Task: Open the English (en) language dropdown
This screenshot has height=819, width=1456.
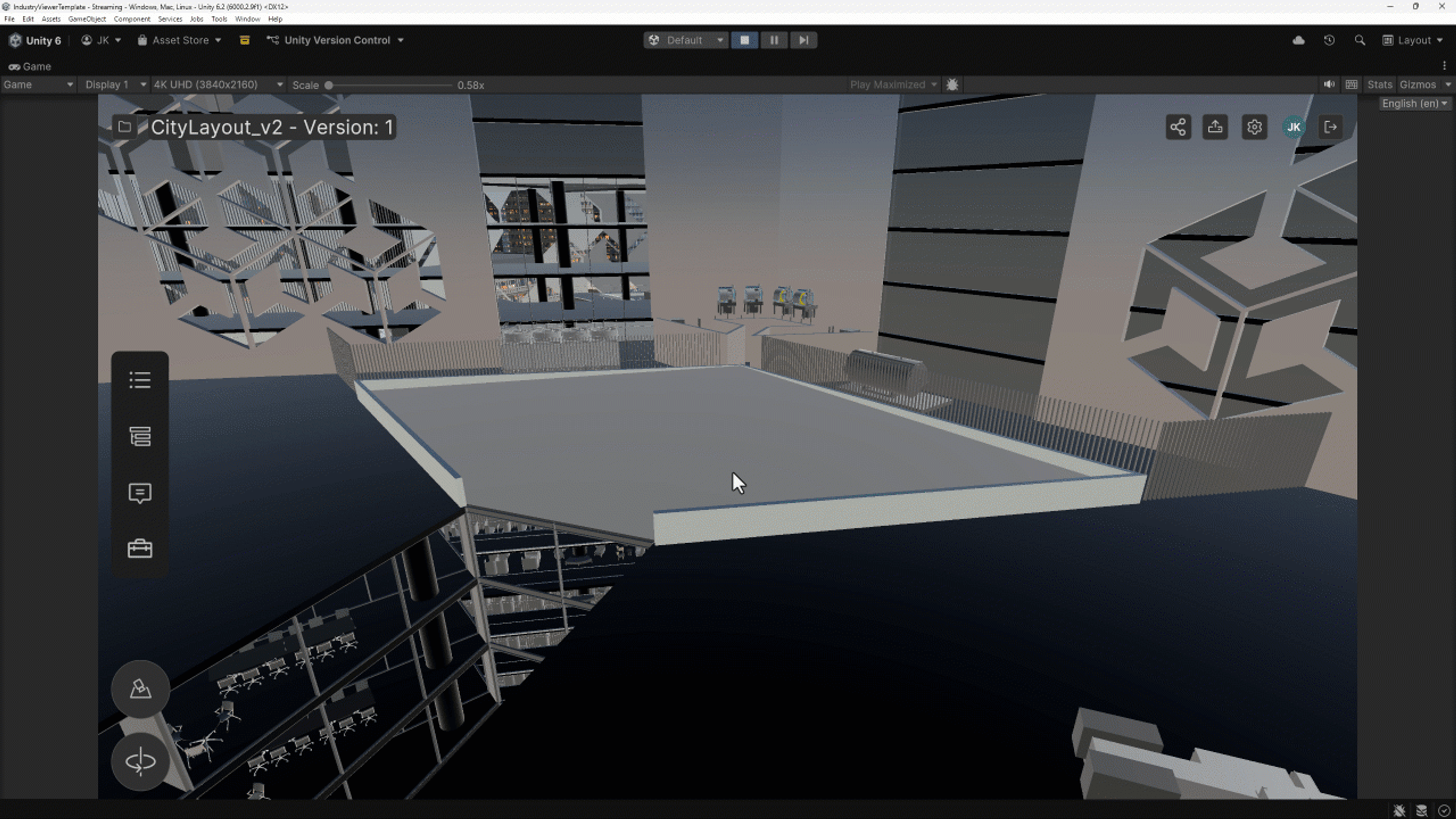Action: pyautogui.click(x=1415, y=104)
